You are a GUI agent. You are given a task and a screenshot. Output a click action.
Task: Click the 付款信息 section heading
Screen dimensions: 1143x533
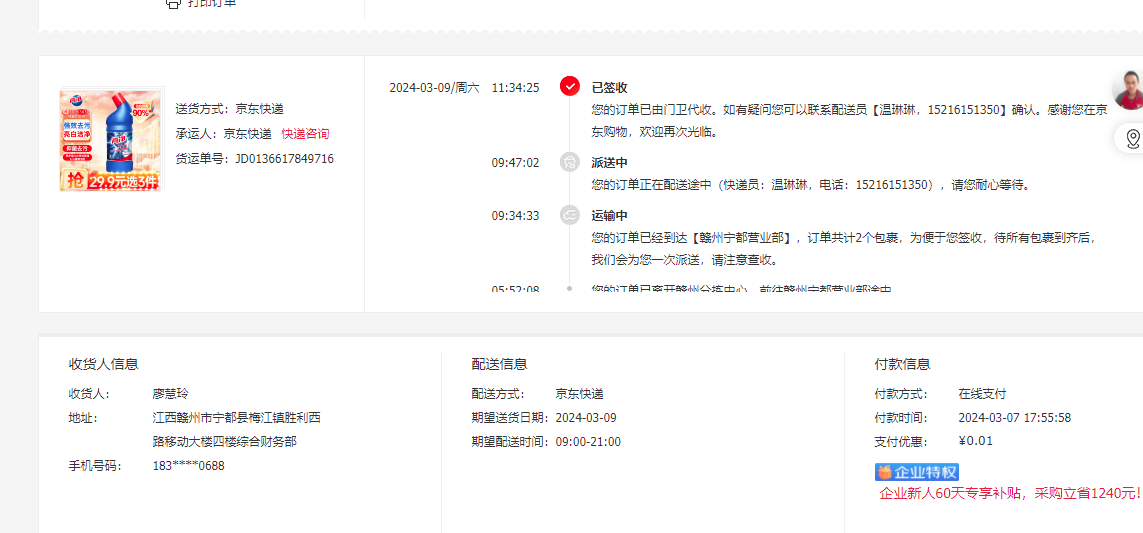pos(902,364)
